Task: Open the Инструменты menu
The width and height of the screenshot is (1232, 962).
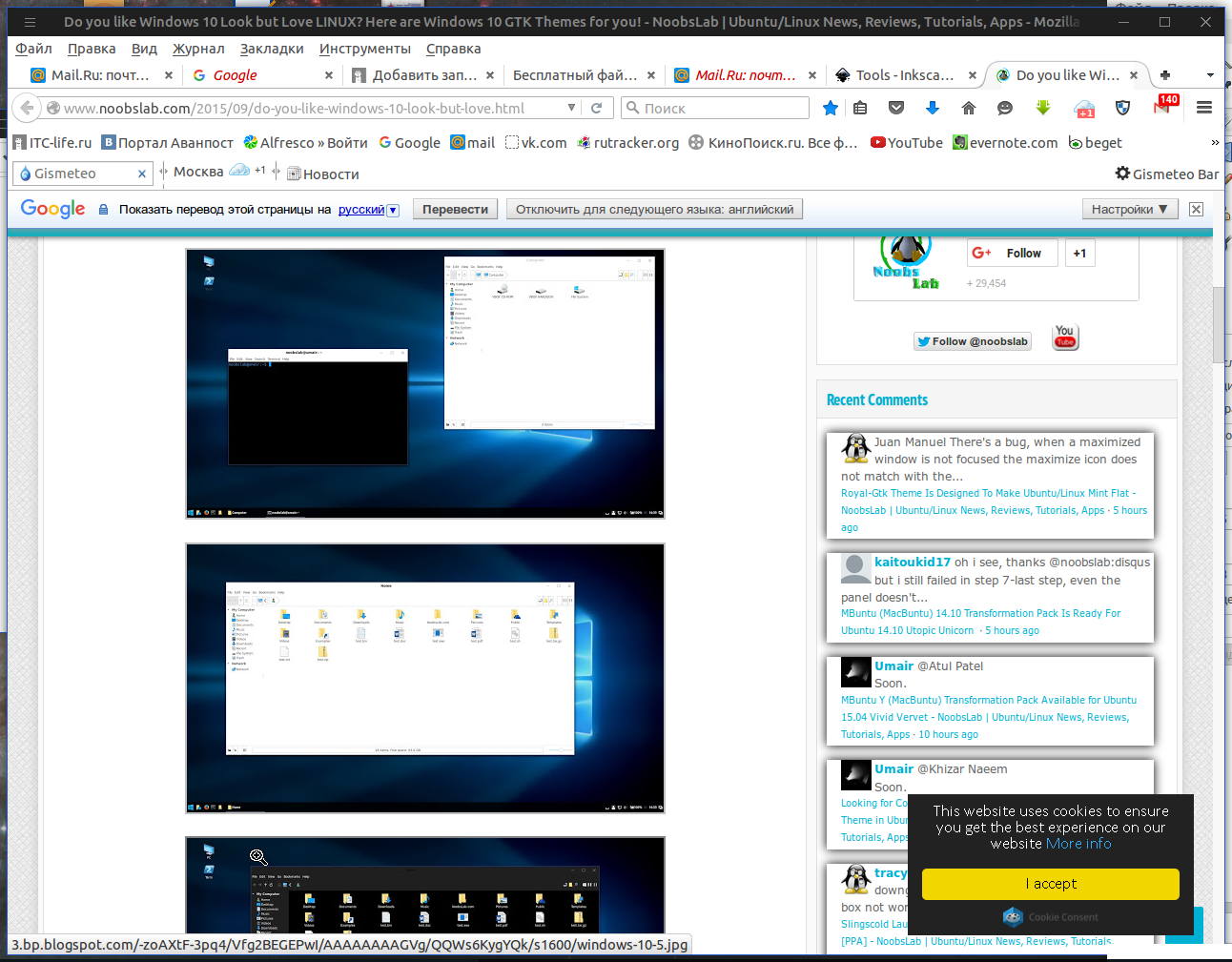Action: coord(365,49)
